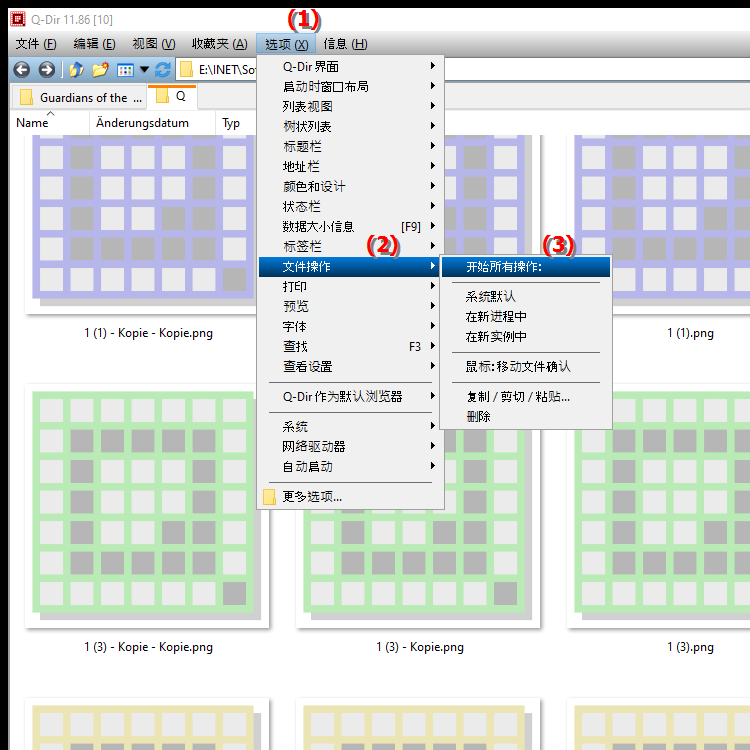Open the 查看设置 submenu

pyautogui.click(x=350, y=367)
